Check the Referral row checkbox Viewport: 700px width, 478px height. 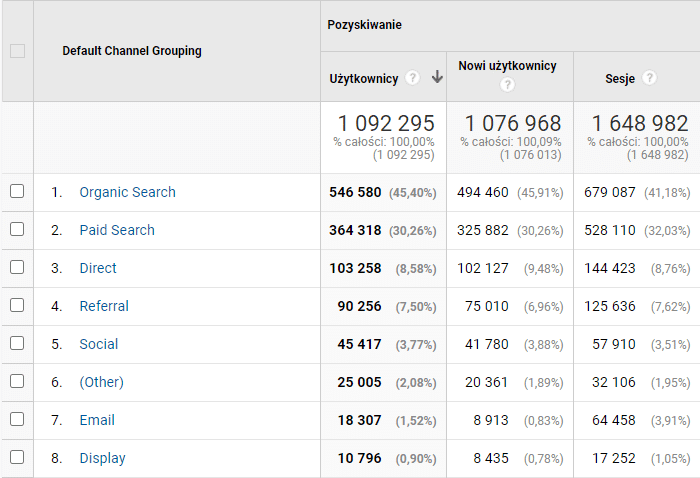[x=17, y=305]
